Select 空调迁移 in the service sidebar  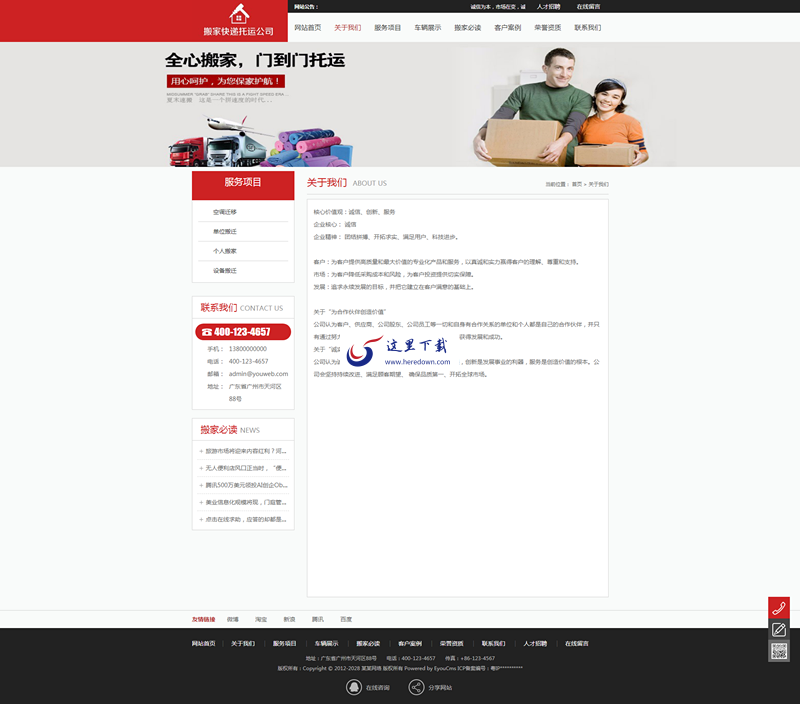(225, 212)
